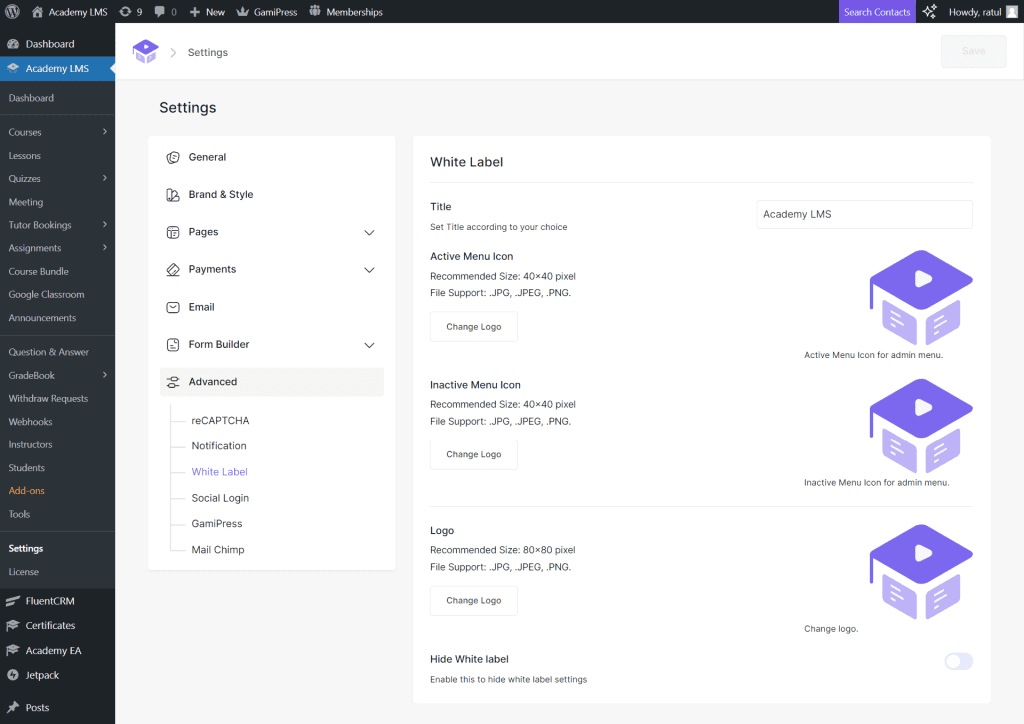1024x724 pixels.
Task: Click the Form Builder document icon
Action: pyautogui.click(x=176, y=344)
